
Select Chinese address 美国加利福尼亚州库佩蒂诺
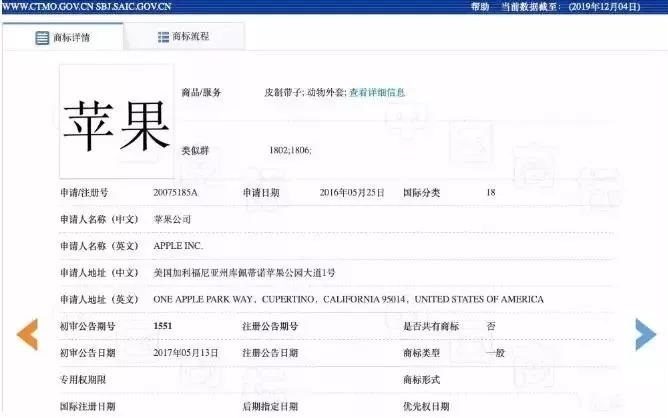[x=209, y=273]
